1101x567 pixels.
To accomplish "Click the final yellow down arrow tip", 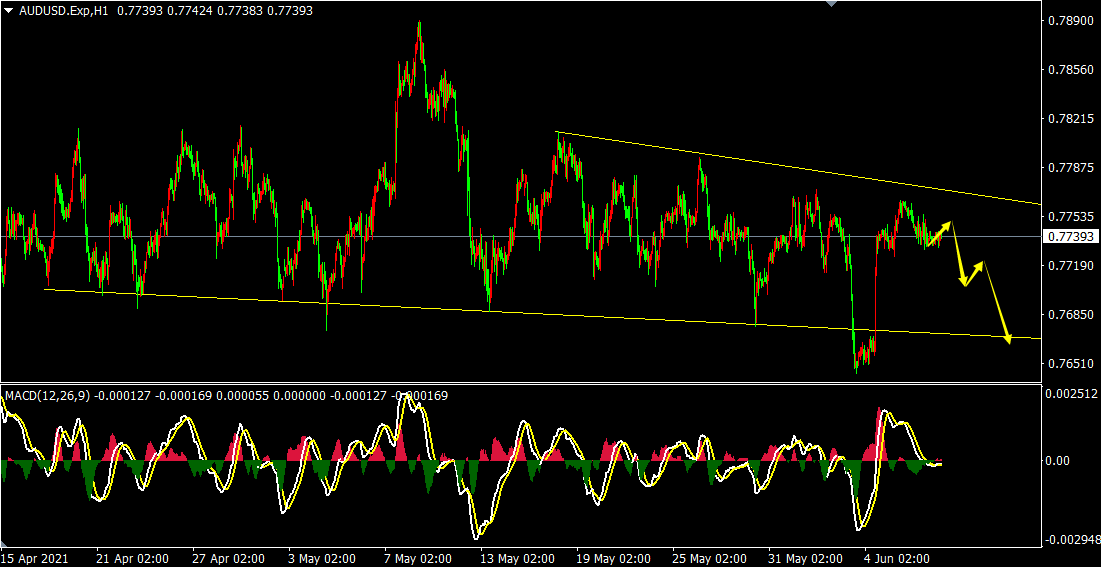I will [1008, 340].
